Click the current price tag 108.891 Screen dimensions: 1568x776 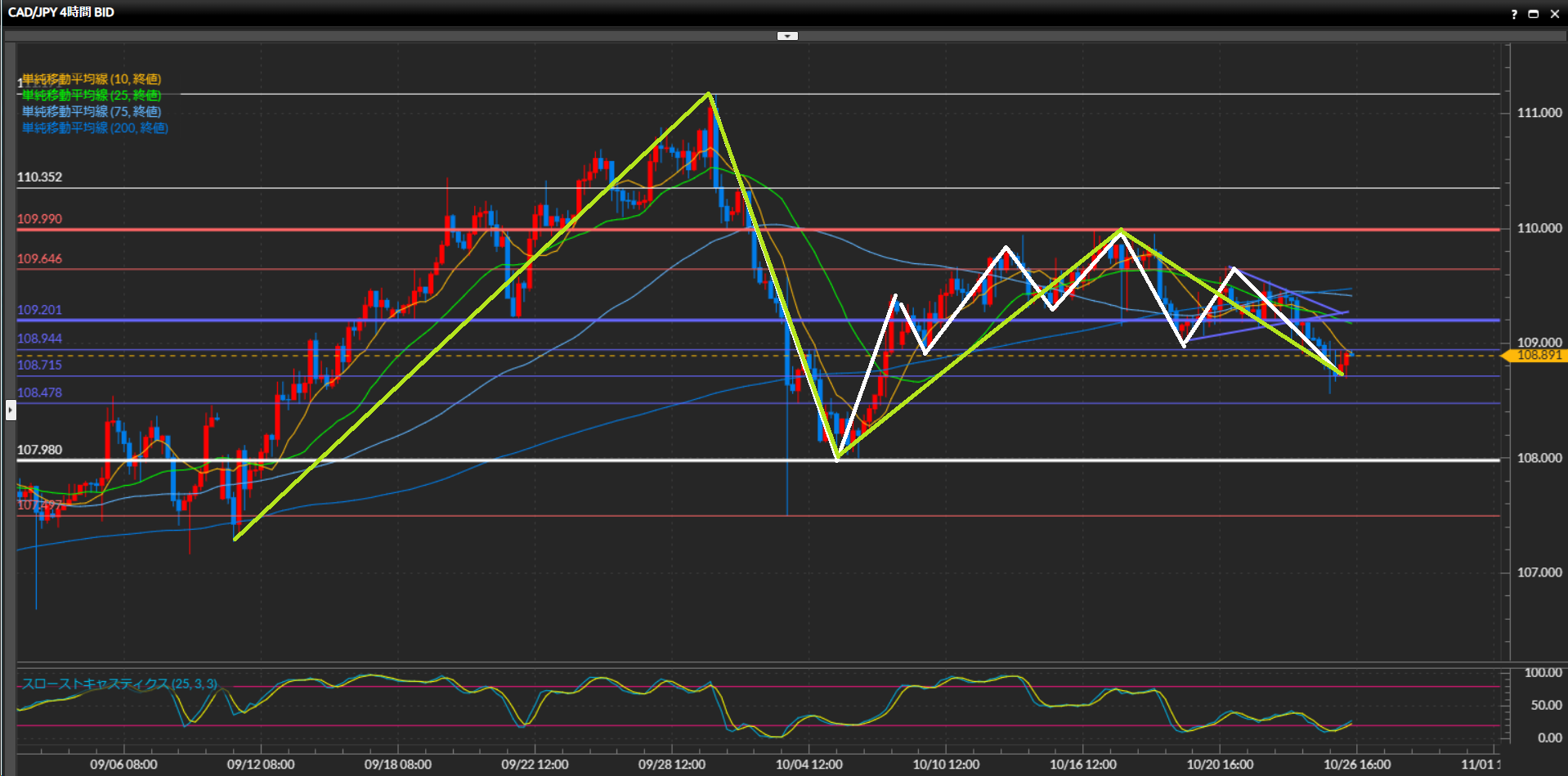point(1538,356)
